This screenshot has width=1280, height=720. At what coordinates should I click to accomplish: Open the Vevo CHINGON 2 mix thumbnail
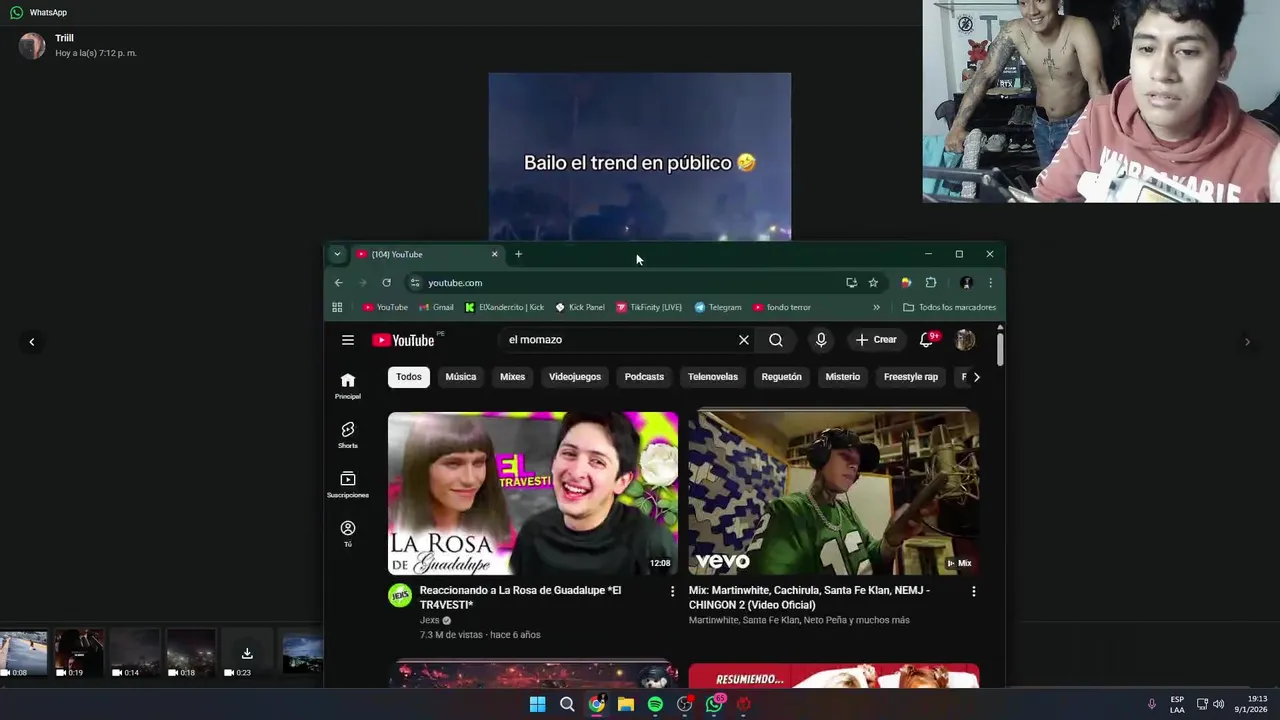(834, 494)
